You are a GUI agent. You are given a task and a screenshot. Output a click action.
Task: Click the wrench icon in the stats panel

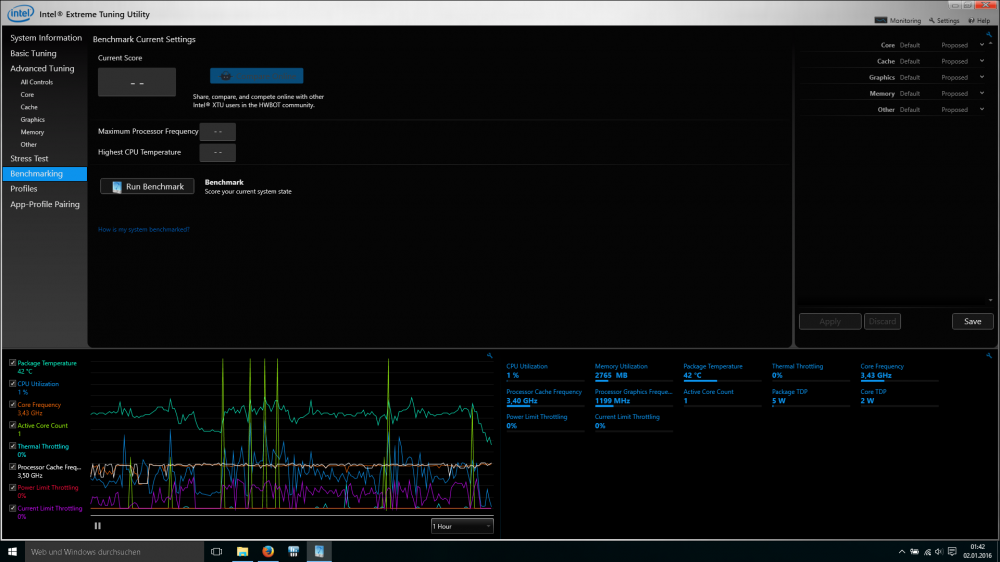pyautogui.click(x=988, y=355)
